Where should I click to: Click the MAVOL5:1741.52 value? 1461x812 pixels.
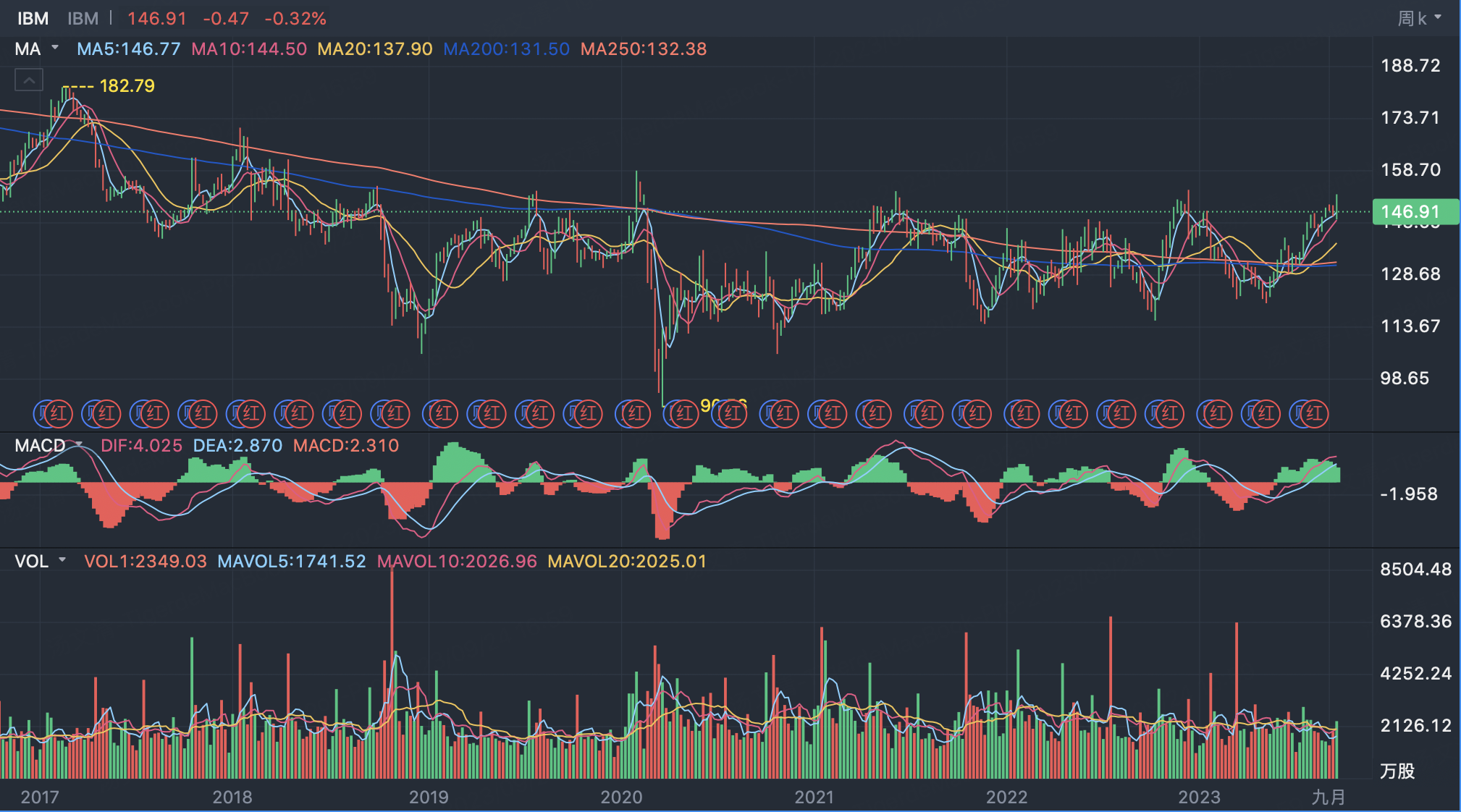[292, 562]
